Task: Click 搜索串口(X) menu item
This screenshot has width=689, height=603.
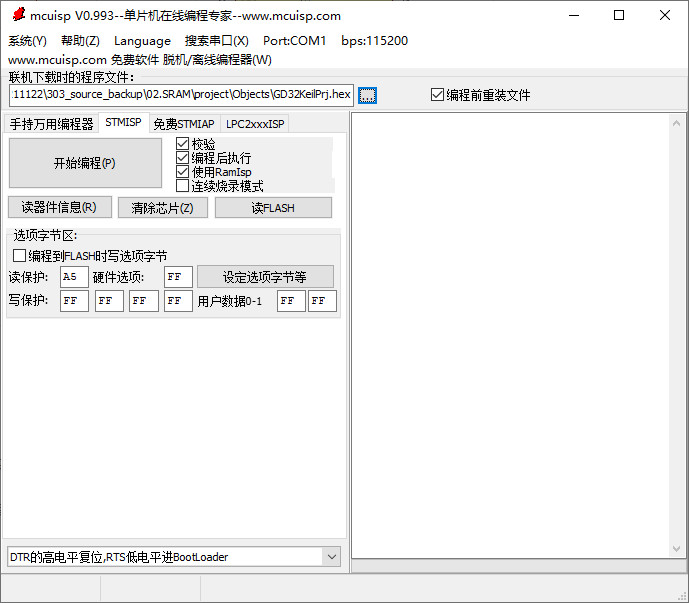Action: coord(217,40)
